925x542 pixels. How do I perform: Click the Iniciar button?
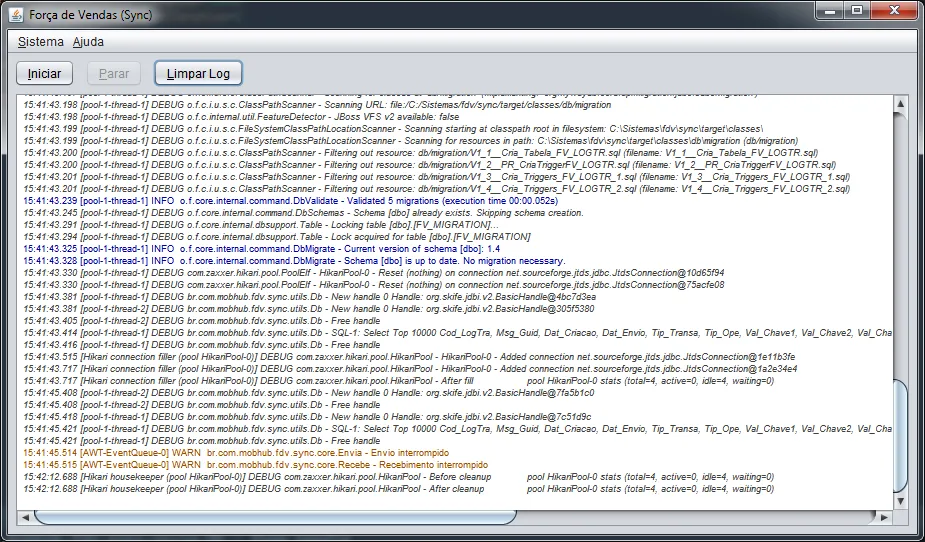tap(44, 74)
